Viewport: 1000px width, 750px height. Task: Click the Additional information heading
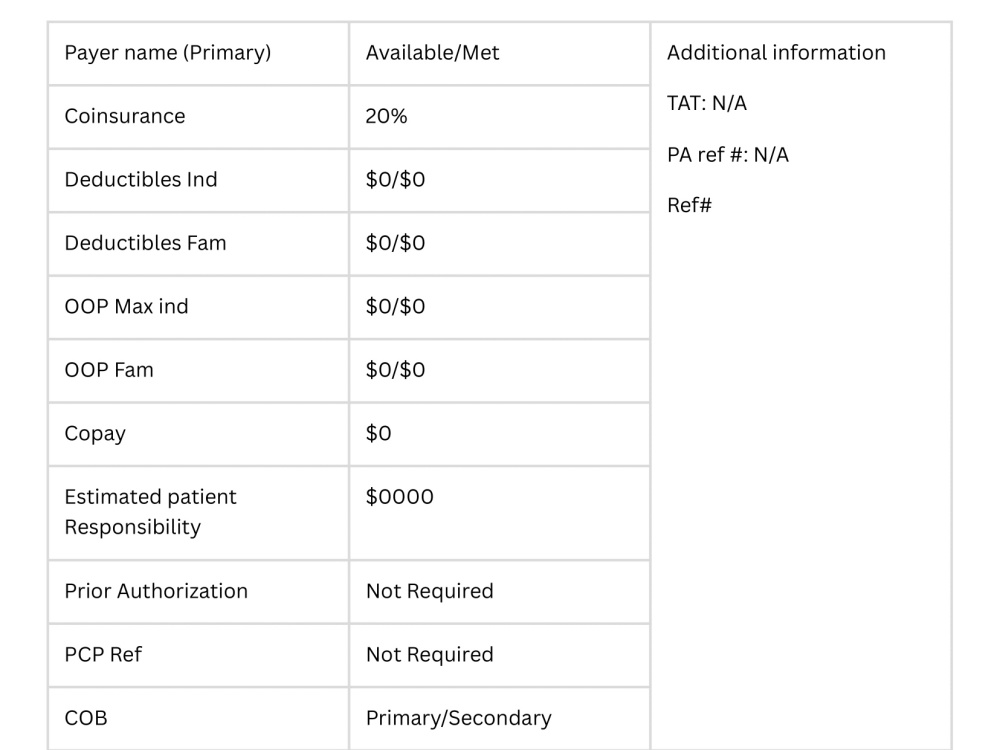(776, 52)
